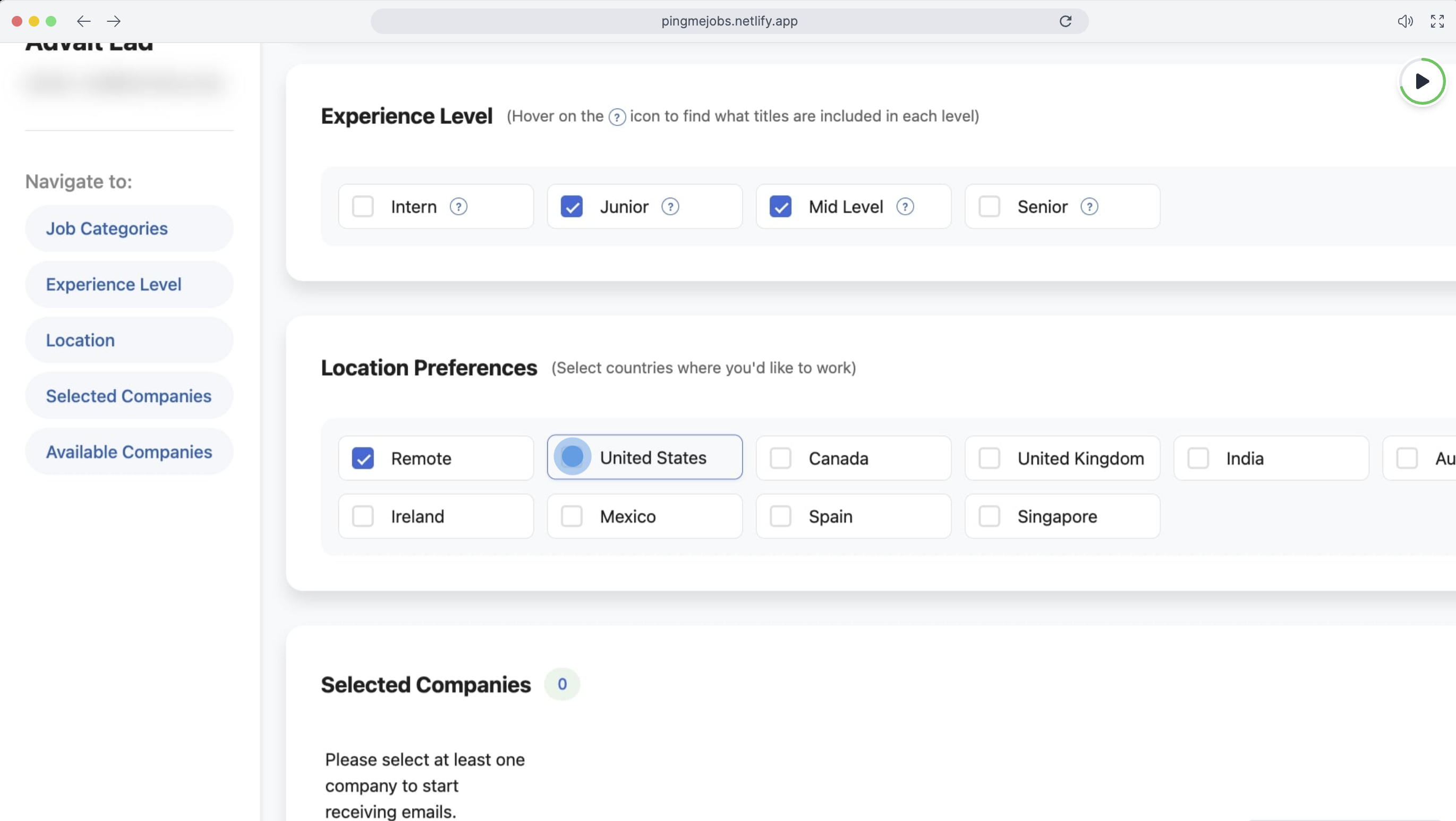Click the browser forward arrow
Viewport: 1456px width, 821px height.
pos(114,21)
